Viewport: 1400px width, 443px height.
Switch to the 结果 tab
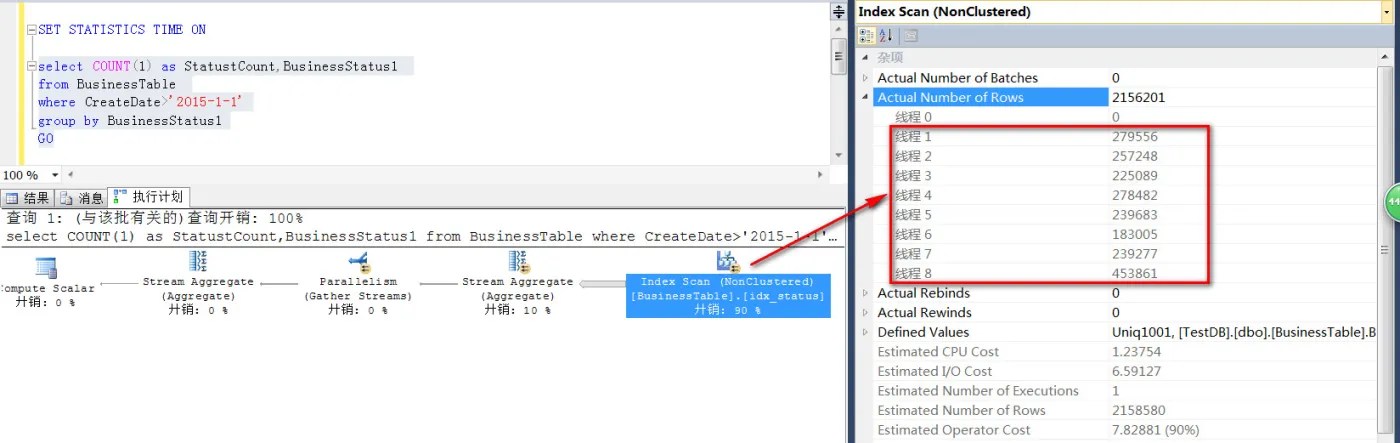pyautogui.click(x=28, y=197)
